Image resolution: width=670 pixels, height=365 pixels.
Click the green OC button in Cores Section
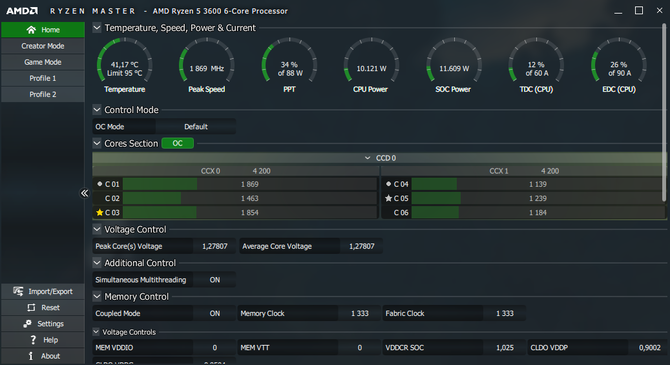point(178,143)
